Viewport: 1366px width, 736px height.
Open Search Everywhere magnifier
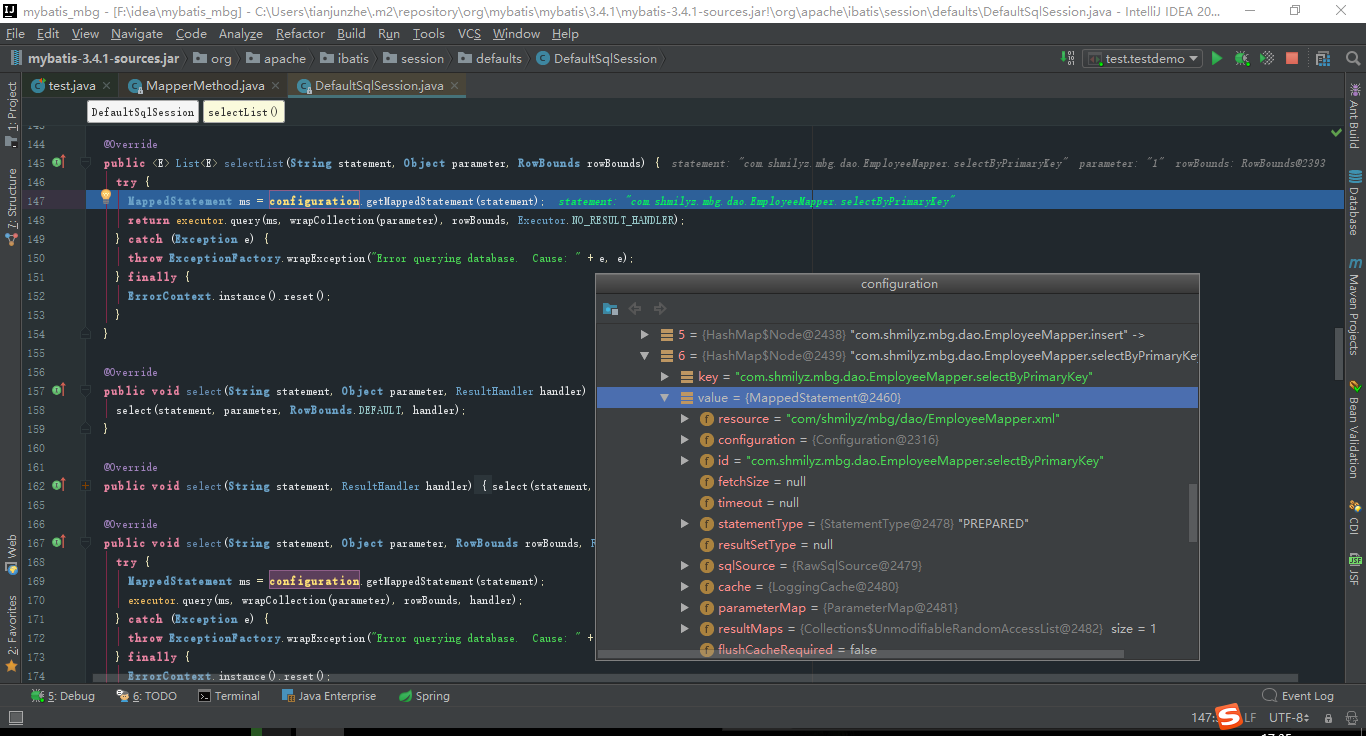point(1352,58)
